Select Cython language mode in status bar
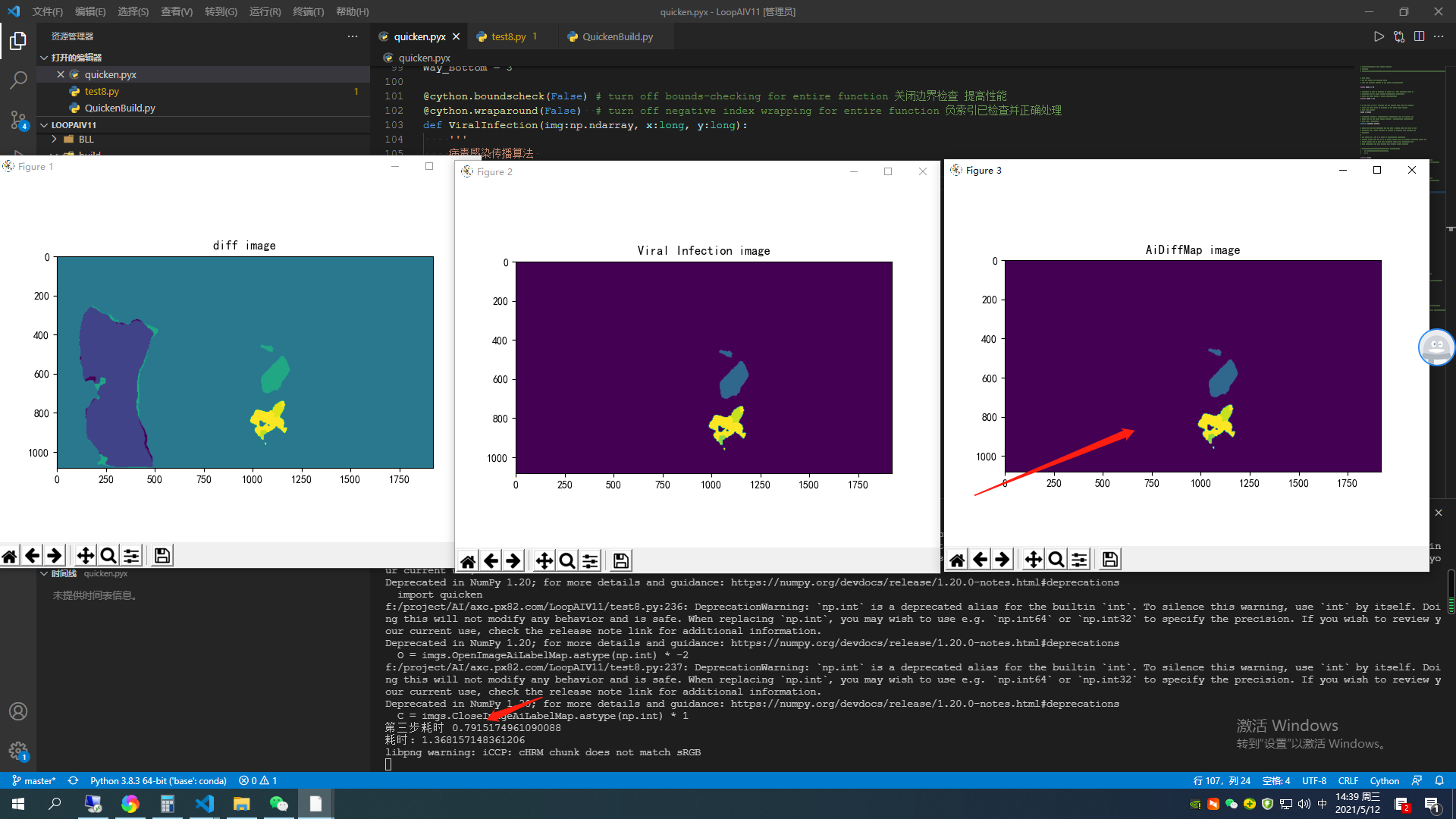 coord(1384,780)
